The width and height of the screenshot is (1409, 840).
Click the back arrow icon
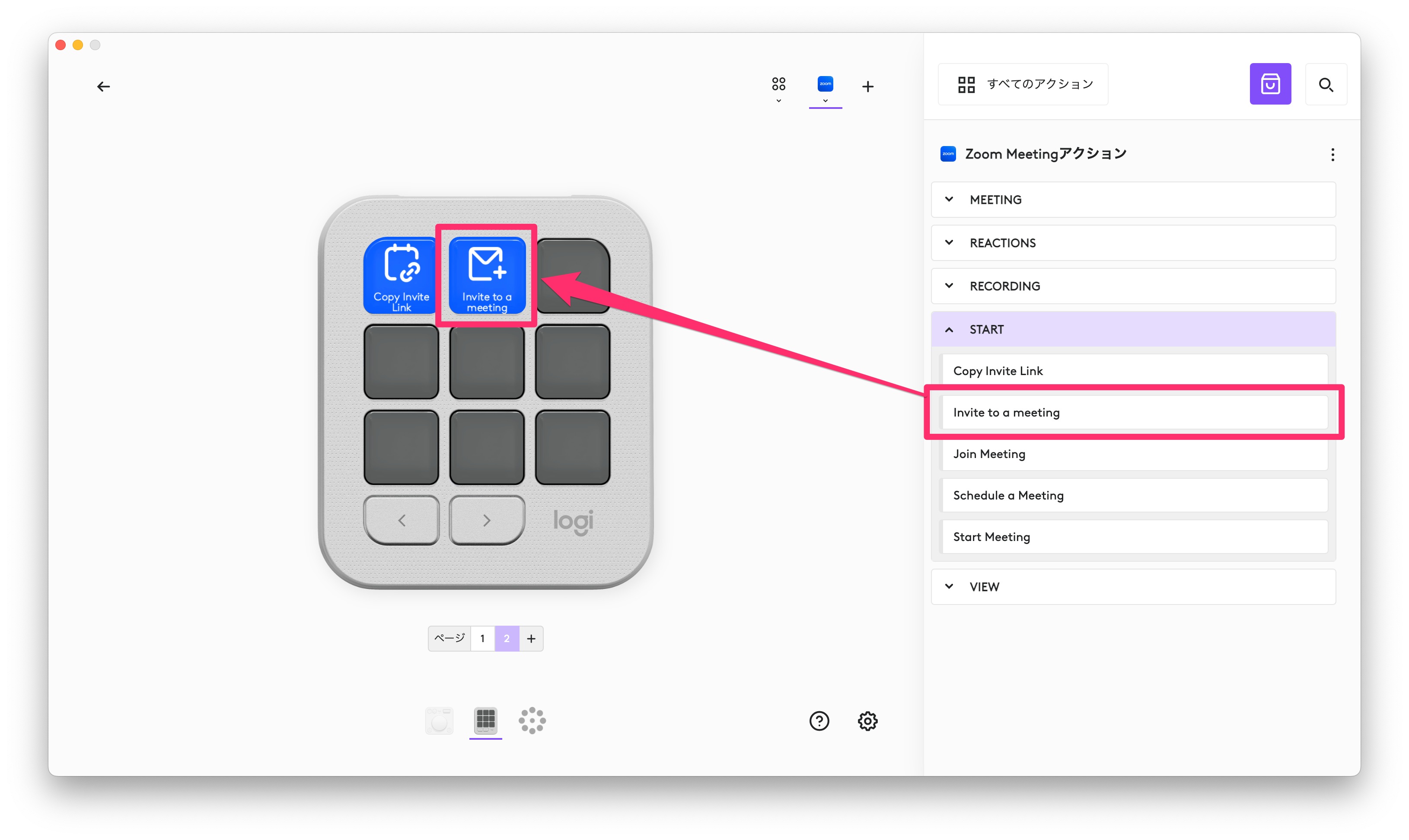pos(103,86)
